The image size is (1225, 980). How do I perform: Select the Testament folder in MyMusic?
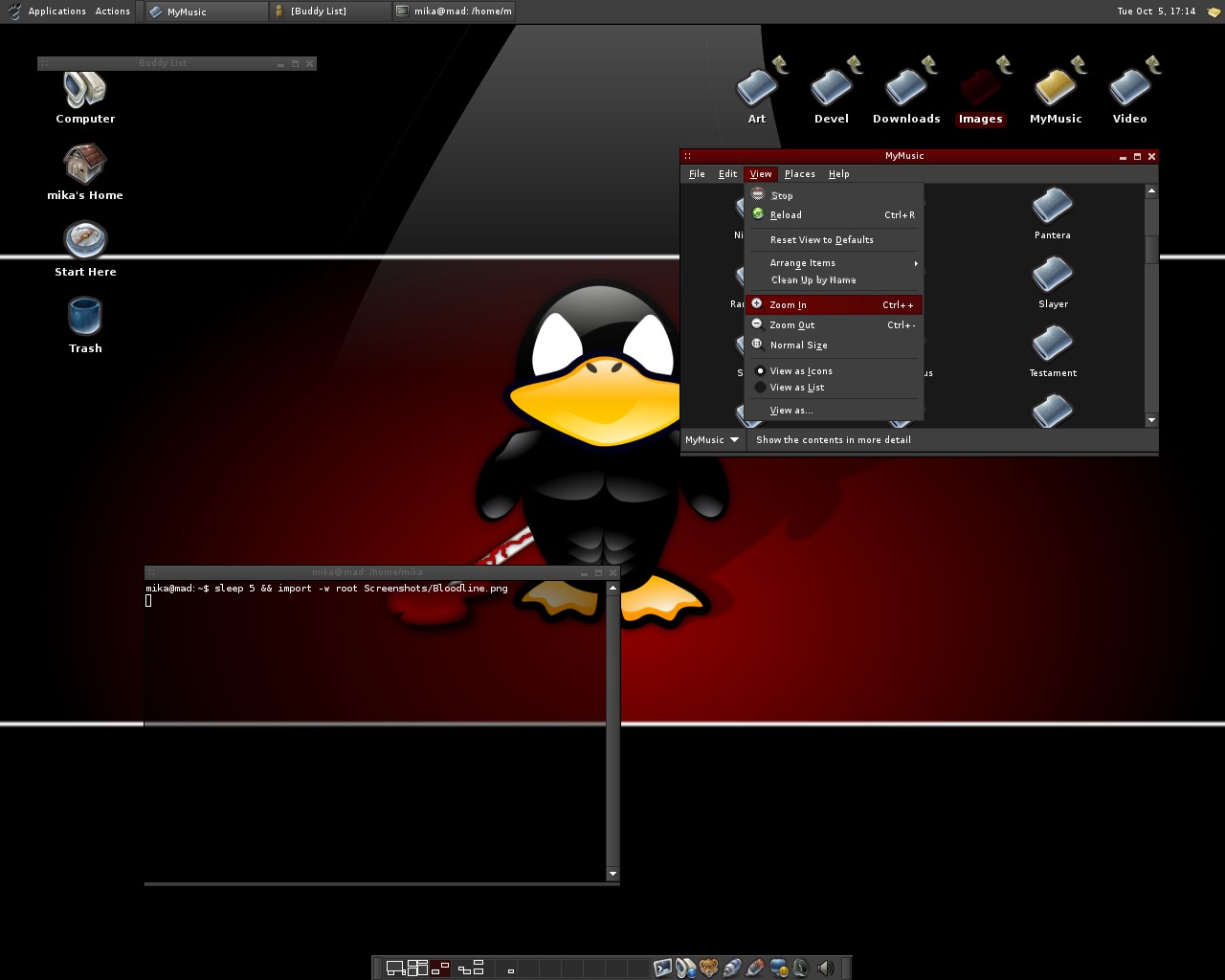pyautogui.click(x=1053, y=351)
